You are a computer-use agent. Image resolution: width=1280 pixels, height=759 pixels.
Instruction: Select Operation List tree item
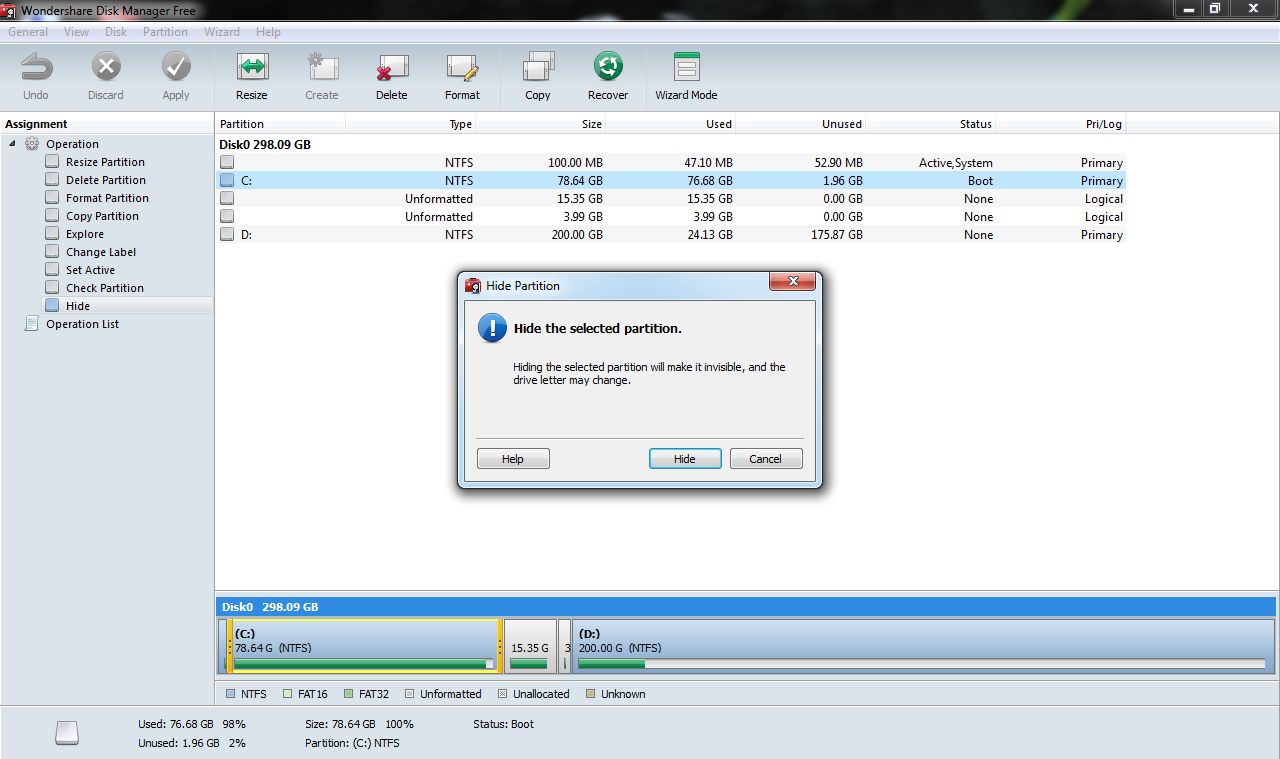pos(82,324)
